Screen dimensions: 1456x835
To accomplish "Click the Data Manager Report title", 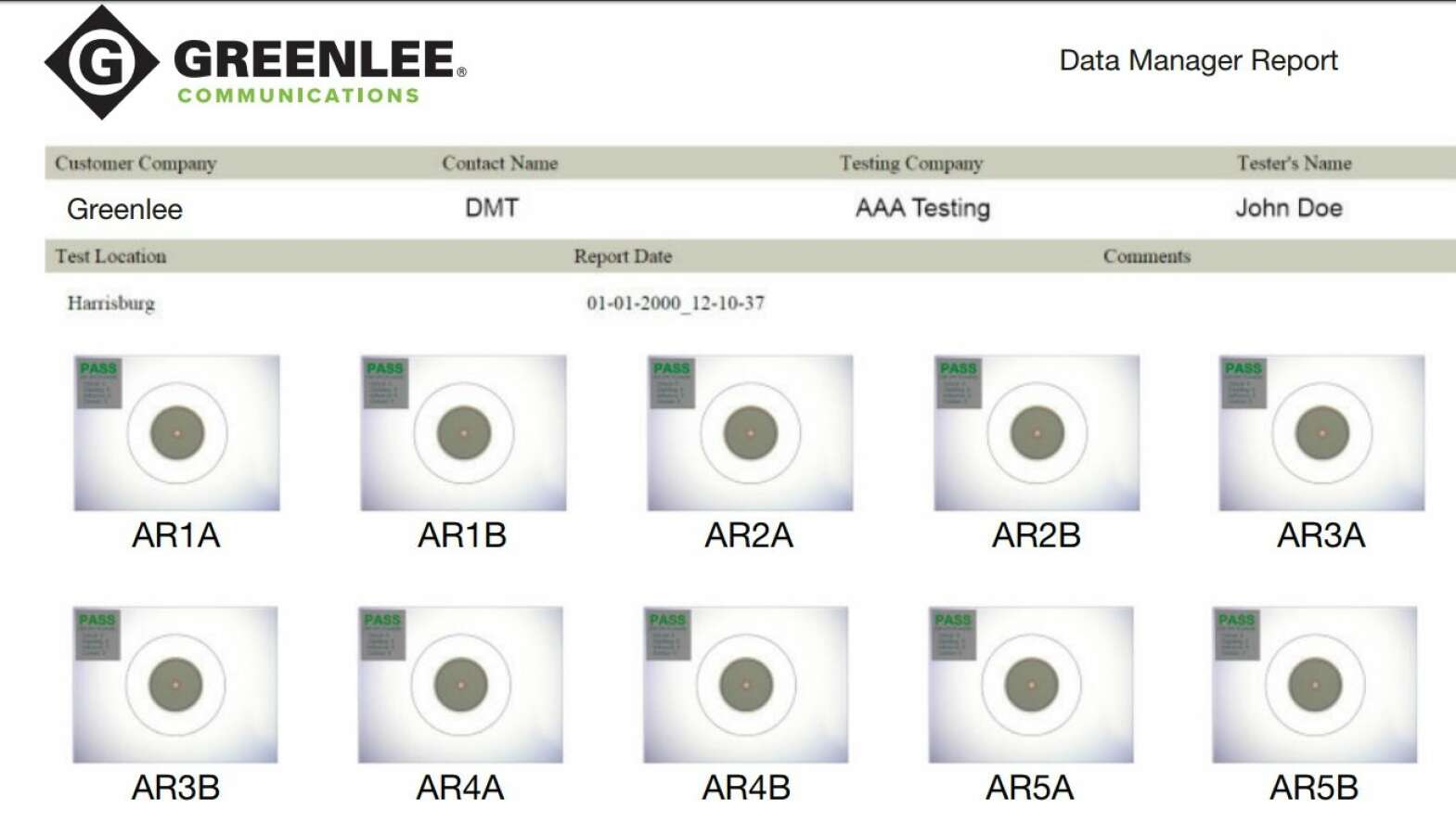I will pos(1198,61).
